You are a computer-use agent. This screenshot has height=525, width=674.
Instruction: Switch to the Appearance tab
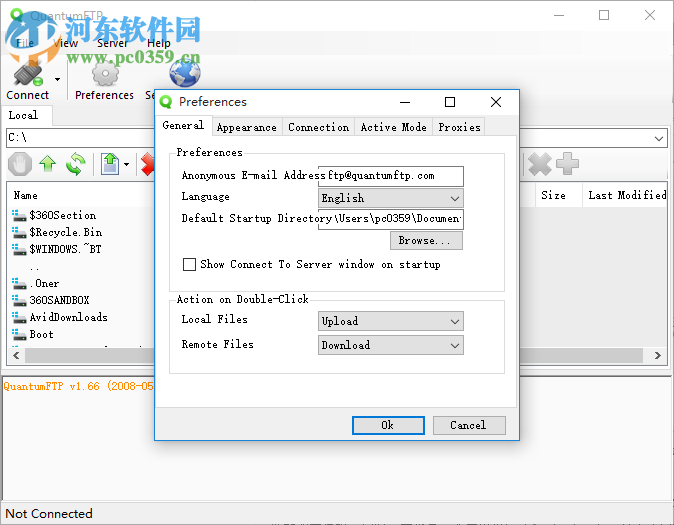[x=247, y=127]
